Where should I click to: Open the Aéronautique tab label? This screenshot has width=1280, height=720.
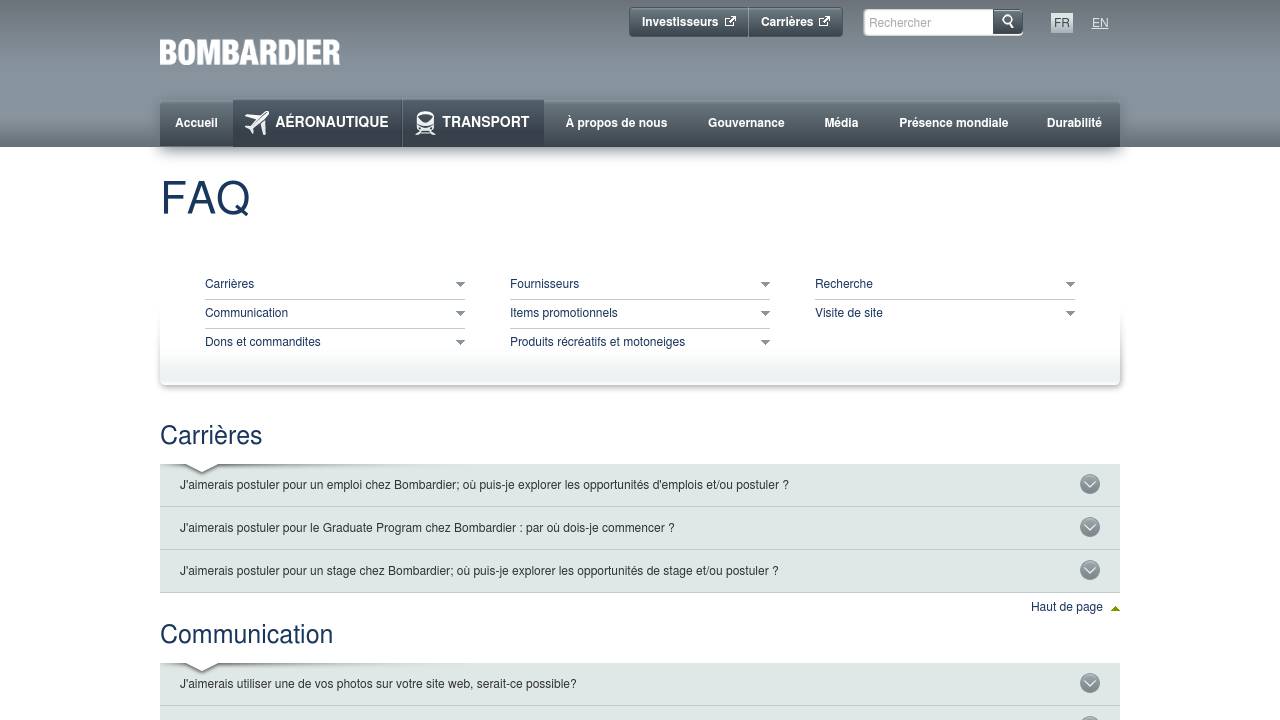coord(332,122)
